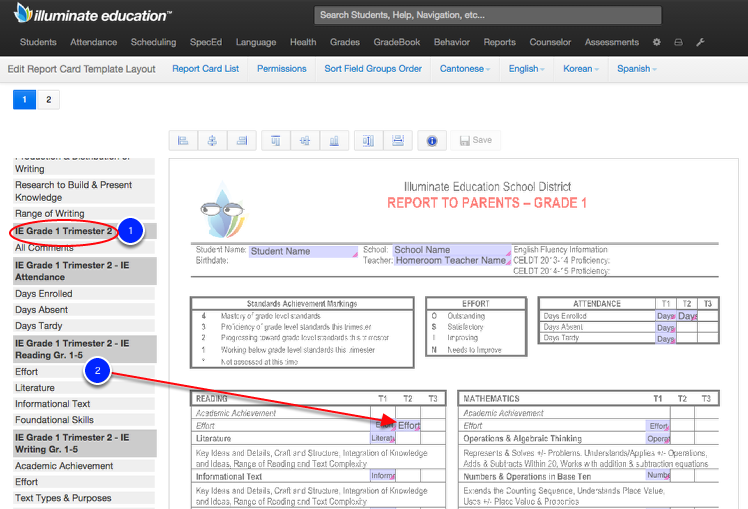
Task: Open the Scheduling menu
Action: pyautogui.click(x=154, y=42)
